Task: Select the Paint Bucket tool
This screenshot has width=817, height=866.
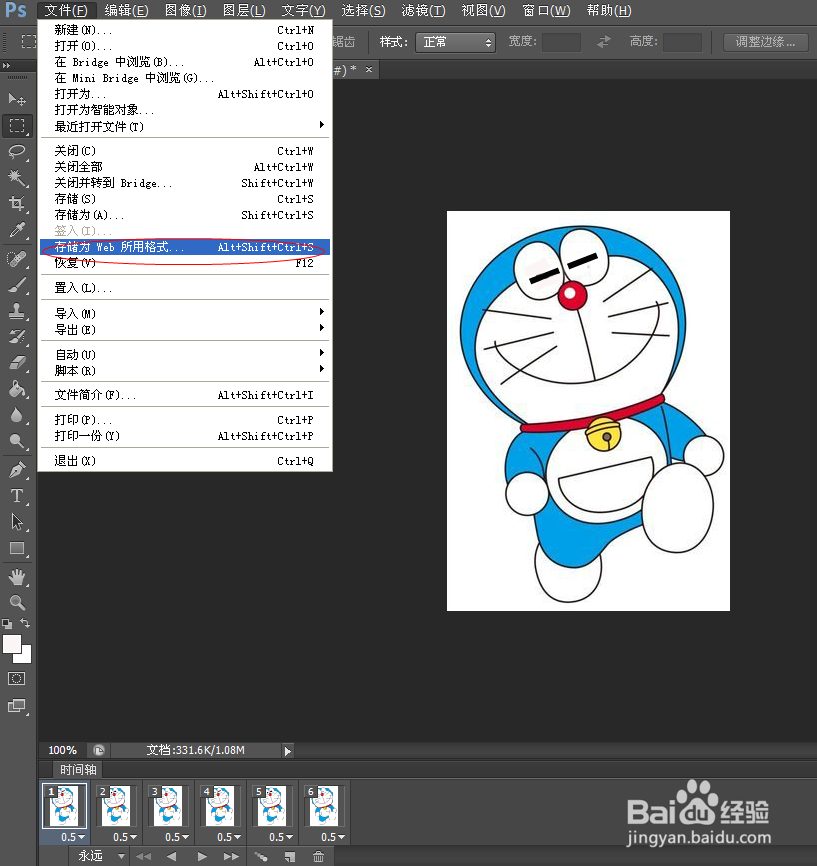Action: (x=17, y=389)
